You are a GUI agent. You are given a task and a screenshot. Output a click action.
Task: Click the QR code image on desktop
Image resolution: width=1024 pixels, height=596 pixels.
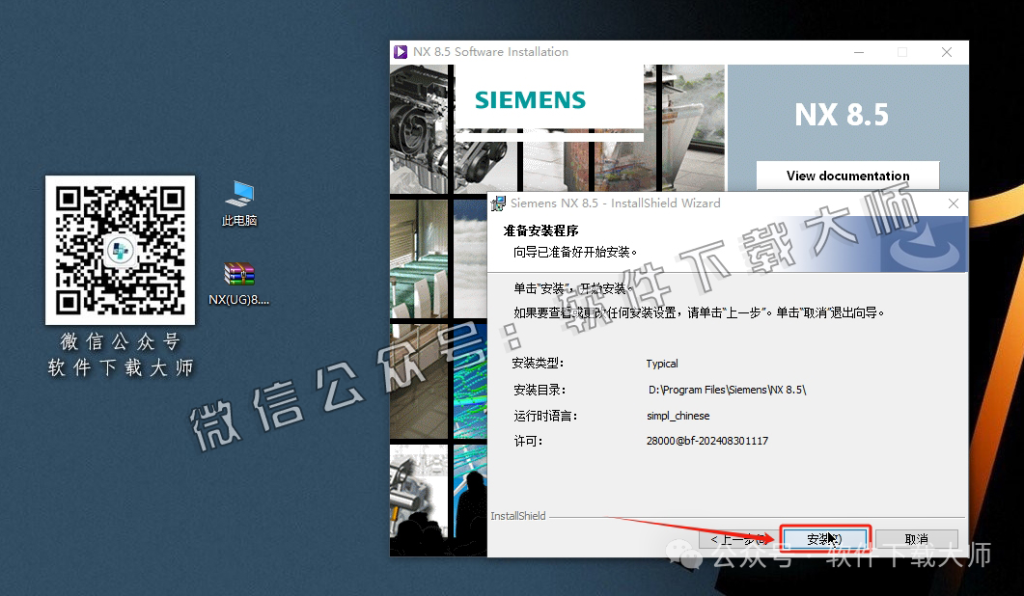pos(120,249)
